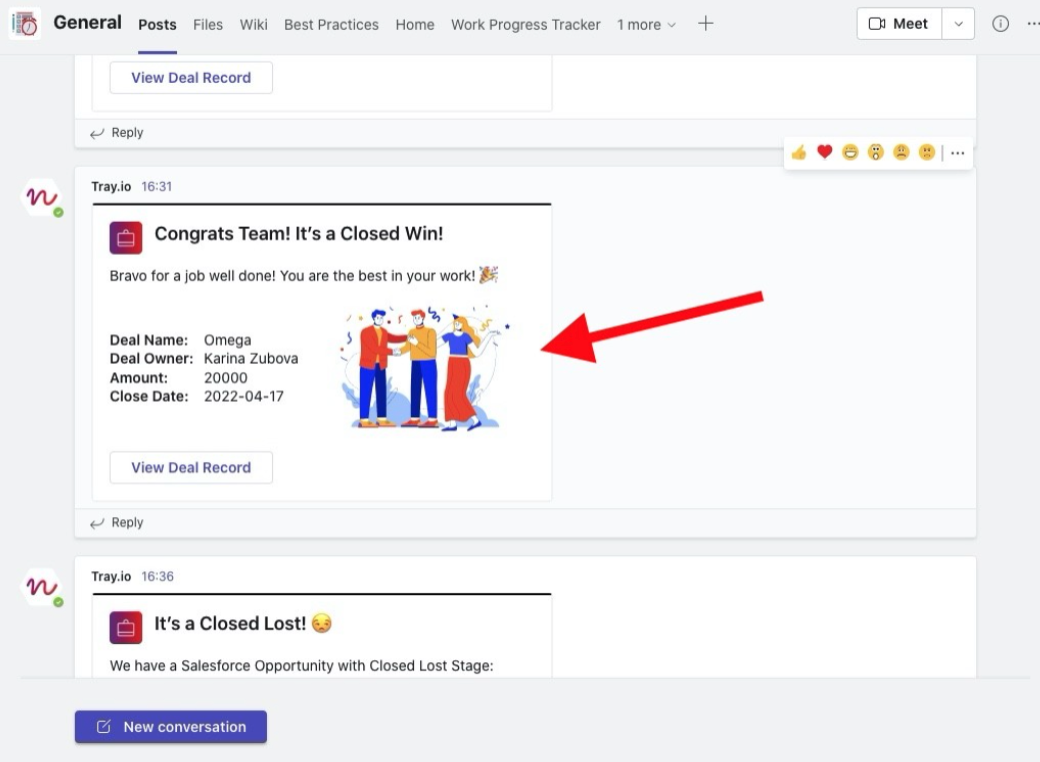Open the Wiki tab

(253, 25)
